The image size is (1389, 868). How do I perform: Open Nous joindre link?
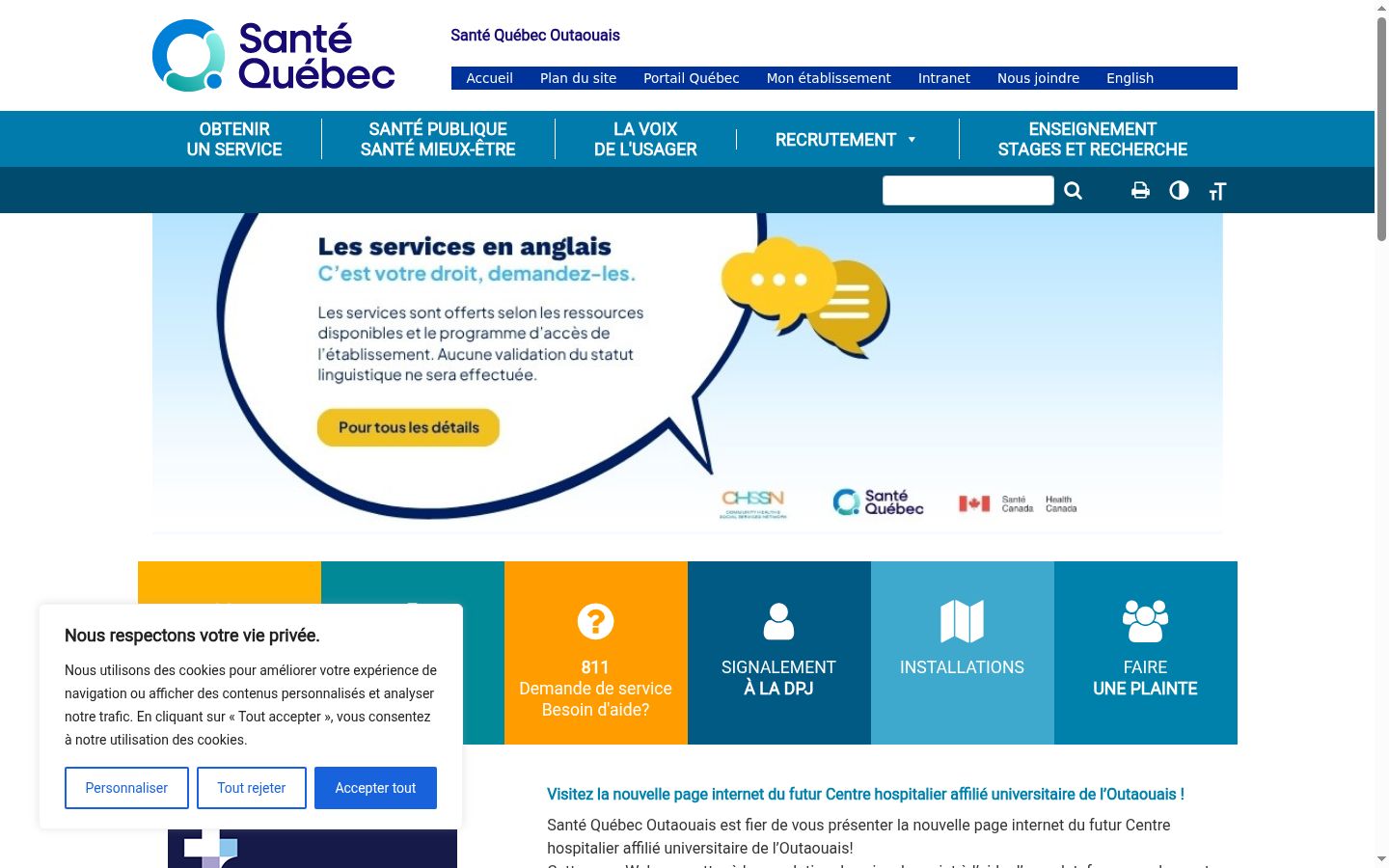click(1038, 78)
